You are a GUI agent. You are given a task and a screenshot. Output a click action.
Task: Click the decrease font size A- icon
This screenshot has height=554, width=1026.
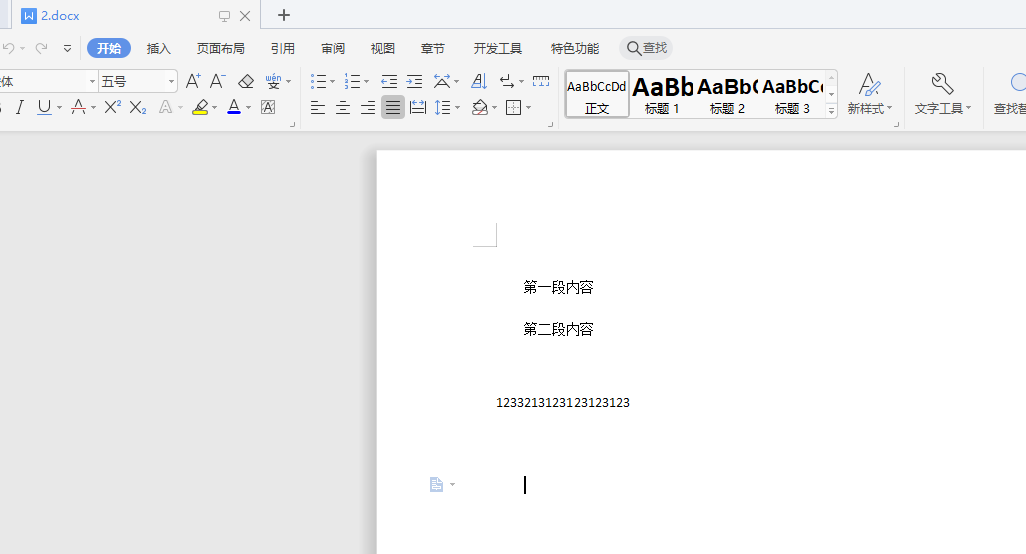(218, 81)
